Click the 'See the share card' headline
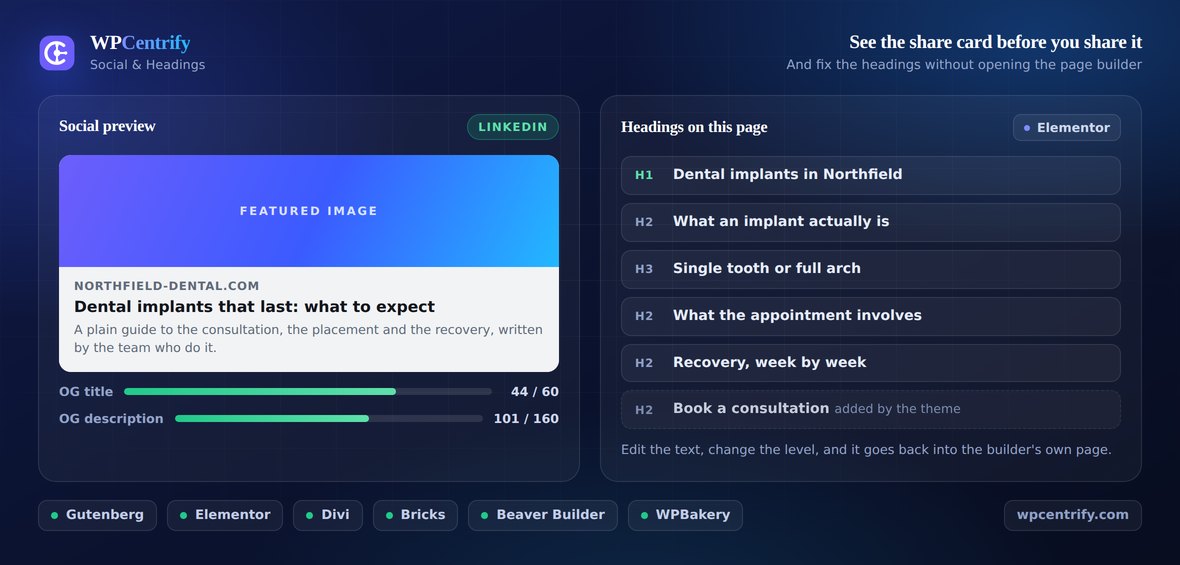1180x565 pixels. pyautogui.click(x=996, y=42)
